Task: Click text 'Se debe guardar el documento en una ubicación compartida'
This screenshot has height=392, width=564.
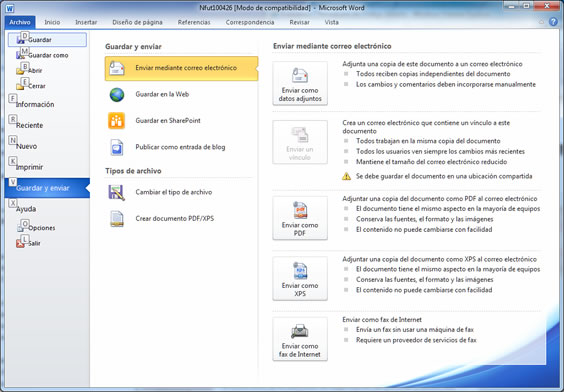Action: pos(444,176)
